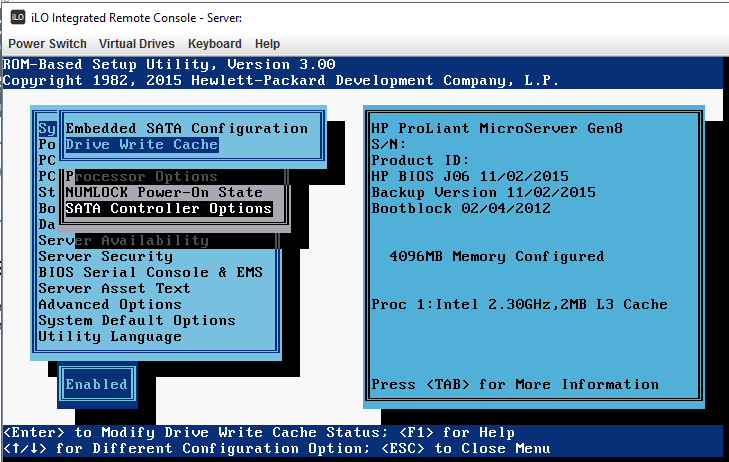Open BIOS Serial Console & EMS
The width and height of the screenshot is (729, 462).
(151, 272)
